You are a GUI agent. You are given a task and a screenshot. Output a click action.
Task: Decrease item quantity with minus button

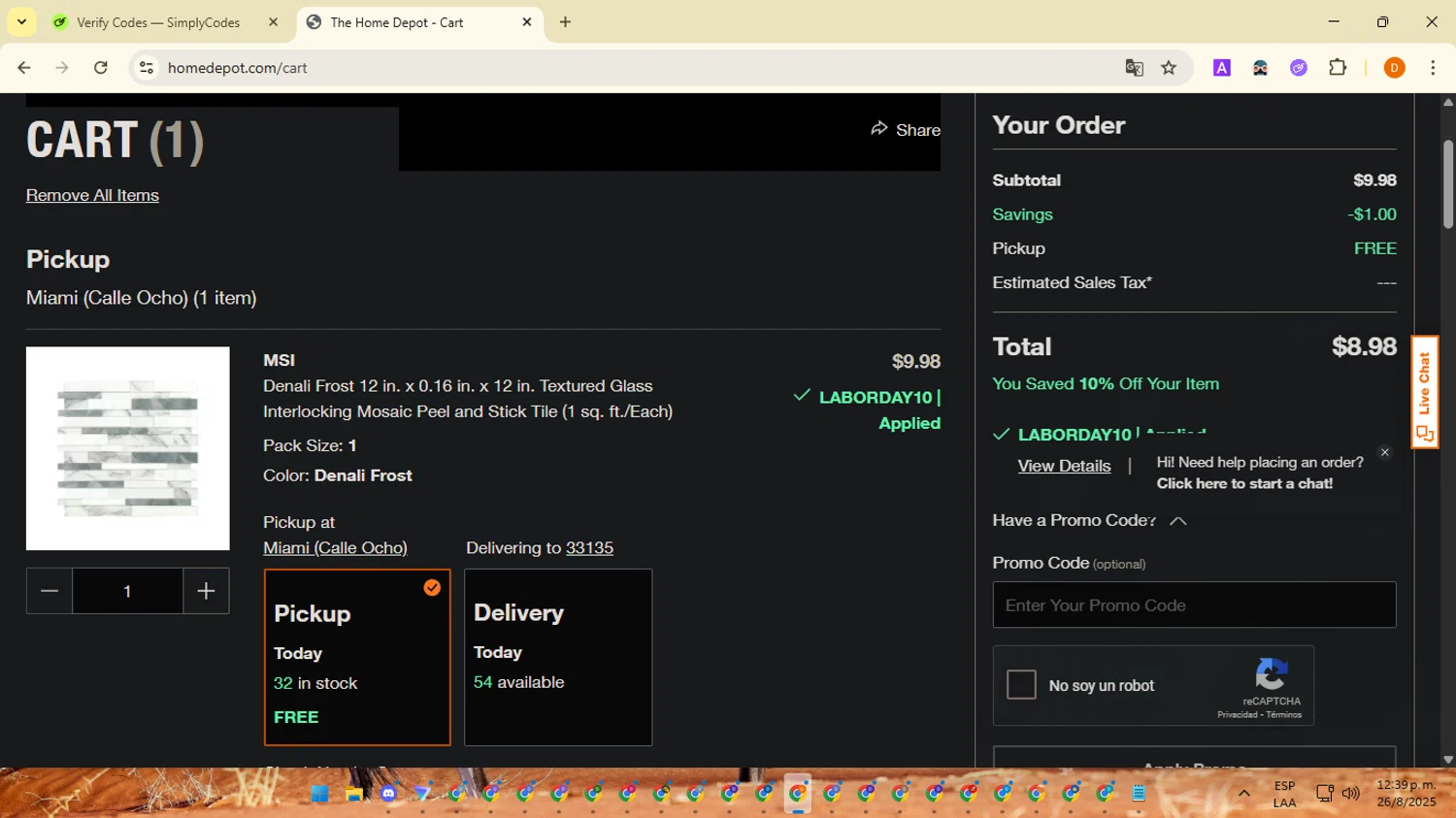50,591
